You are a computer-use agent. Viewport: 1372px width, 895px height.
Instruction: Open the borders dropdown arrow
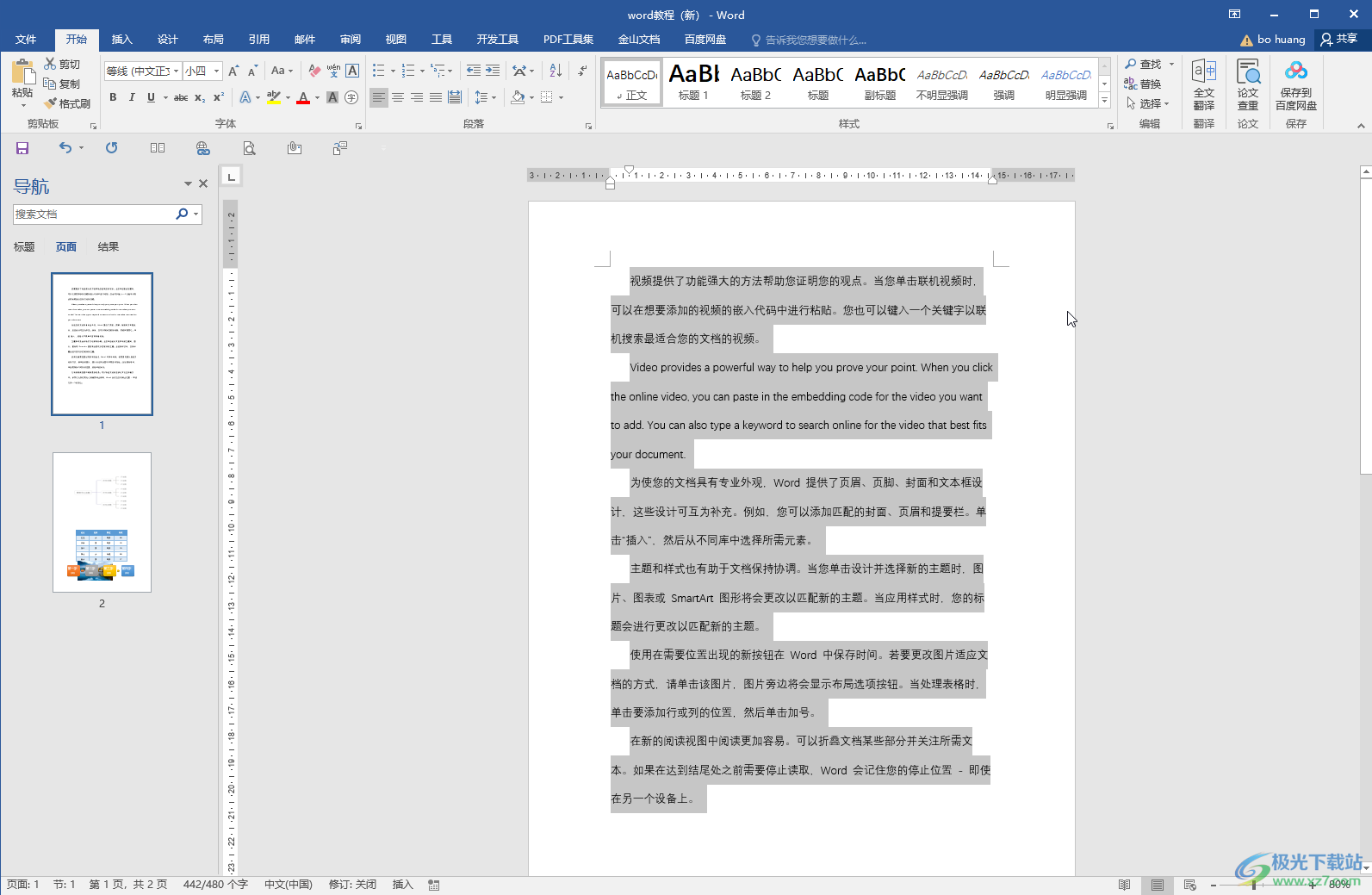click(561, 97)
